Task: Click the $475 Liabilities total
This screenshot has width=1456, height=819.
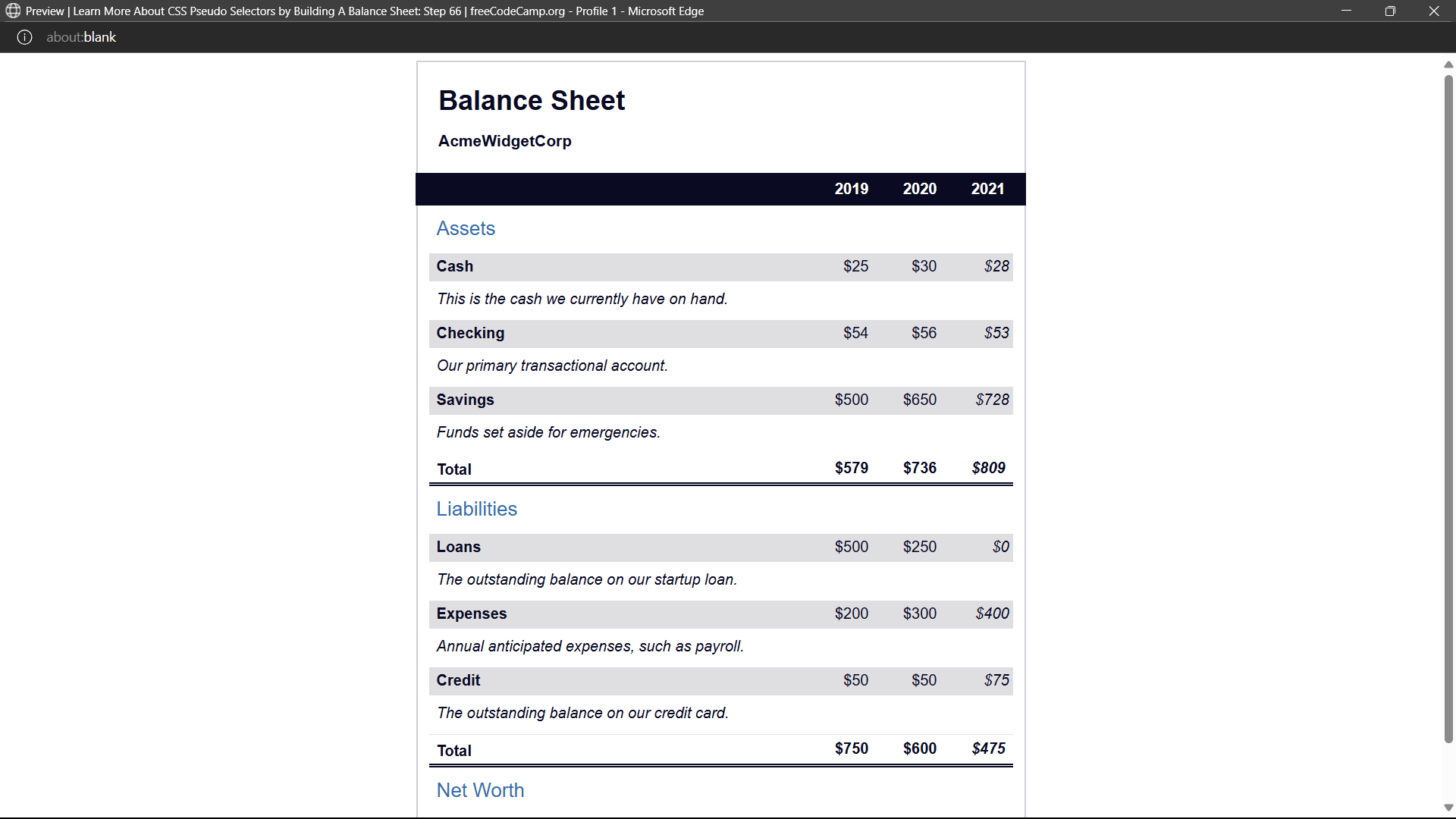Action: pos(989,748)
